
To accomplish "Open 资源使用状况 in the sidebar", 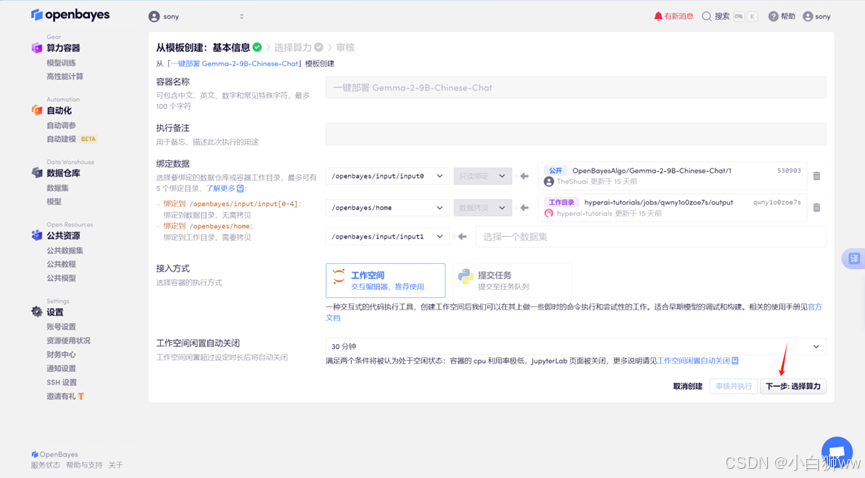I will (x=68, y=341).
